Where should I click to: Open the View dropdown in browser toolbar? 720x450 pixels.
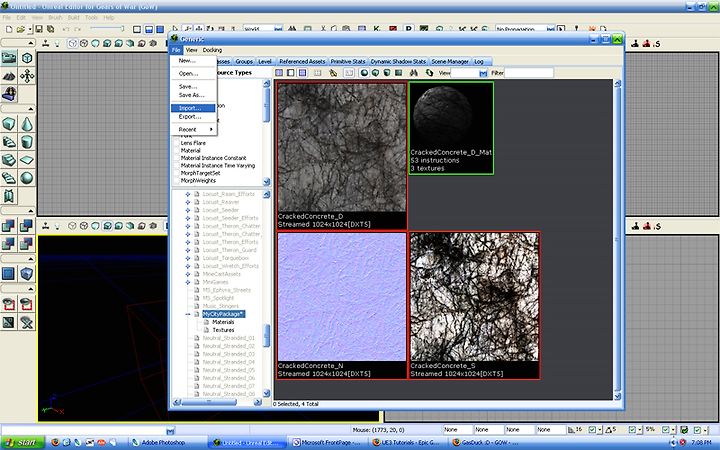click(x=483, y=73)
